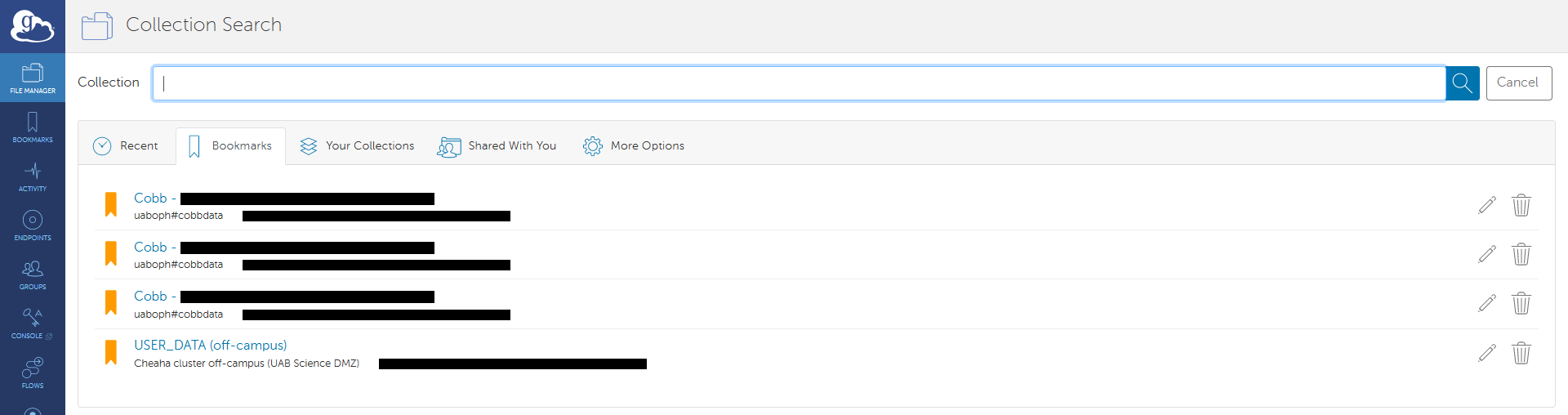Open the More Options tab
Screen dimensions: 1568x415
(x=634, y=146)
